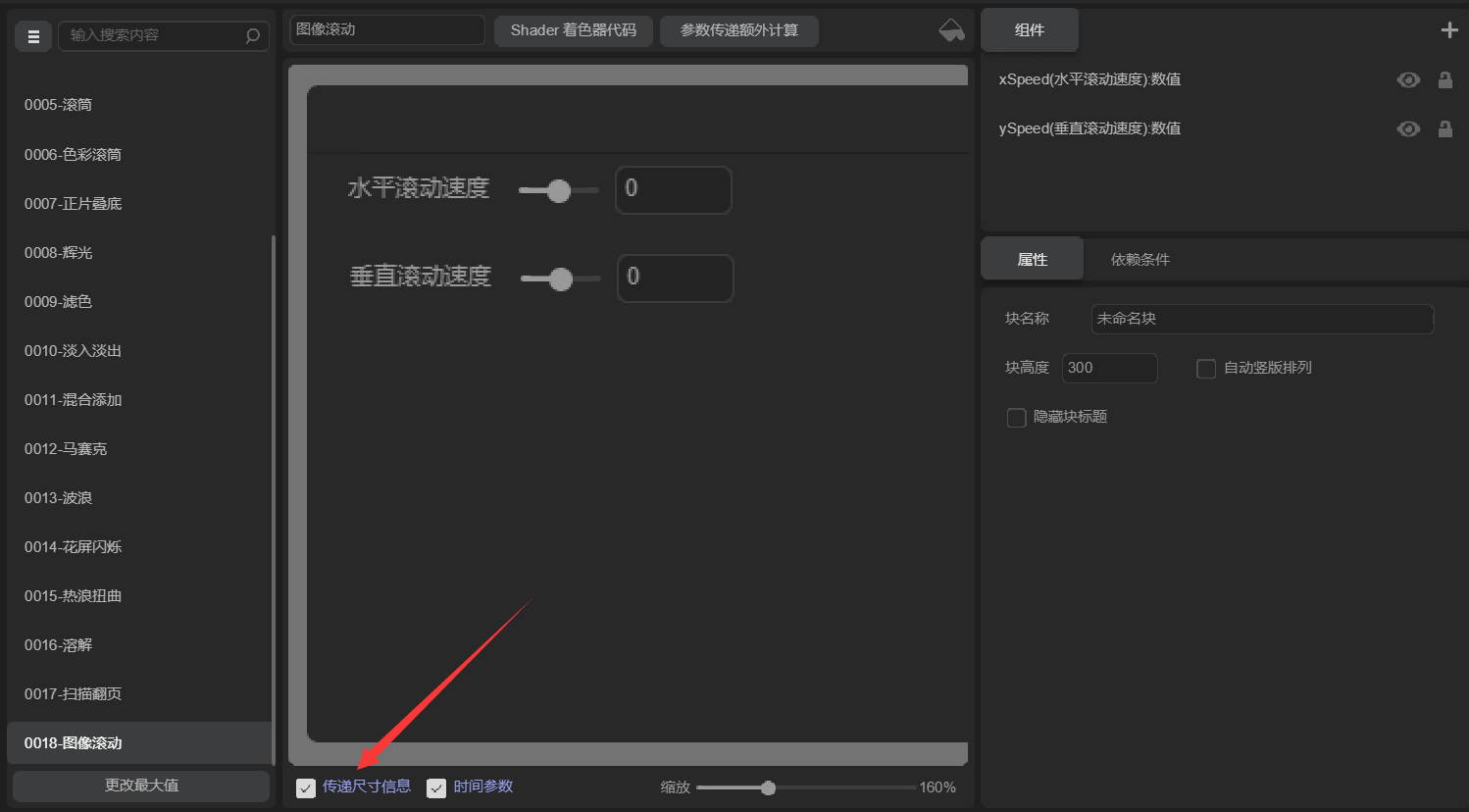Add a component with plus icon

pos(1448,30)
